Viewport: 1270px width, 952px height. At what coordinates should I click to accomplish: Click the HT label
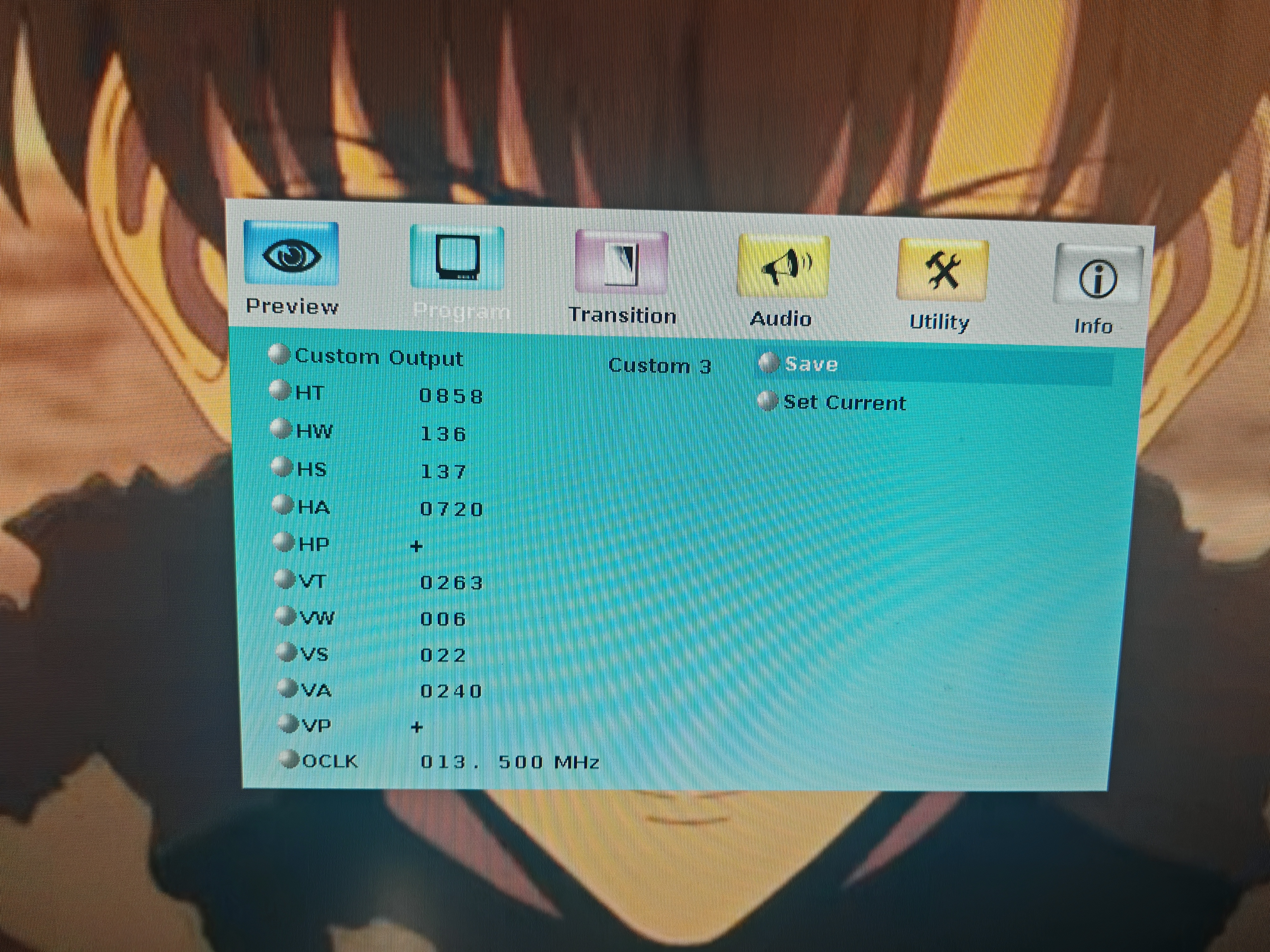[x=309, y=393]
